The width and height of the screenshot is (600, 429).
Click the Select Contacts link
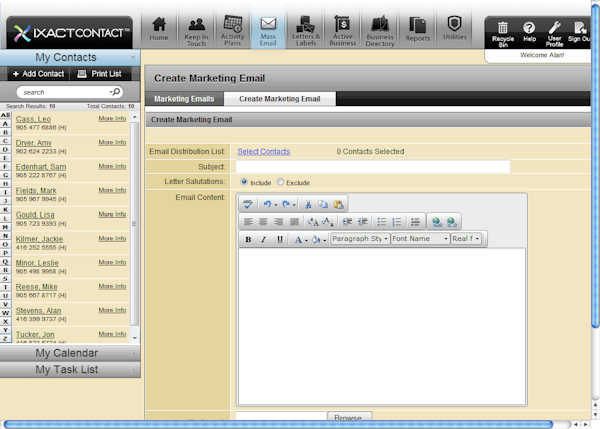click(263, 152)
